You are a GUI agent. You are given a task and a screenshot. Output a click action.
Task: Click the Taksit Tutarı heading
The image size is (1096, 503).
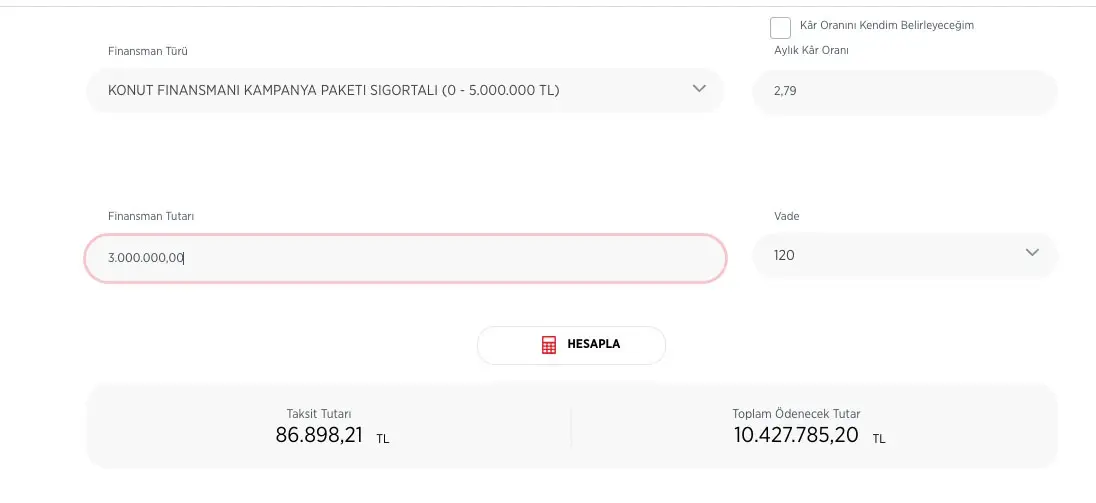(x=319, y=414)
